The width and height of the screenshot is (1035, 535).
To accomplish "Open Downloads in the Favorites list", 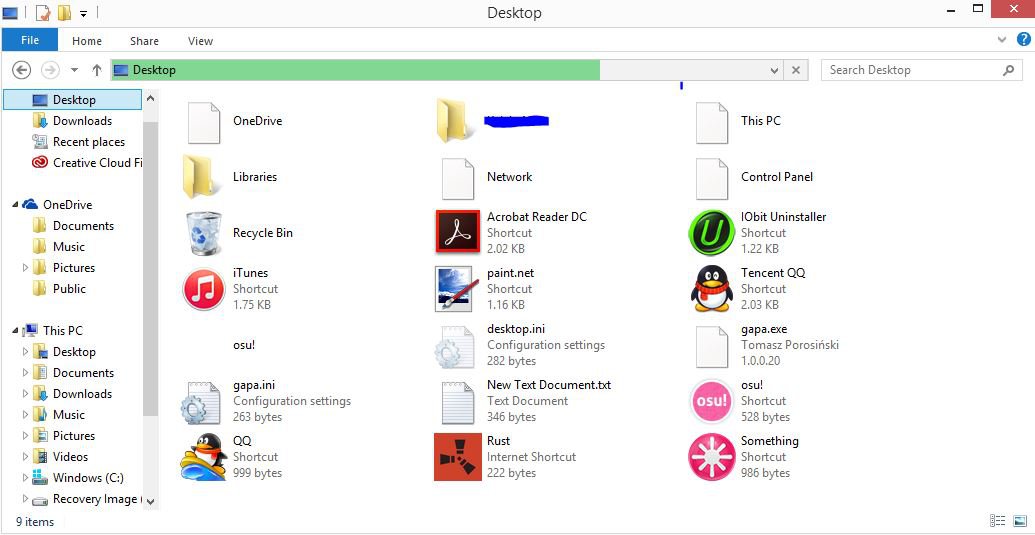I will tap(73, 121).
